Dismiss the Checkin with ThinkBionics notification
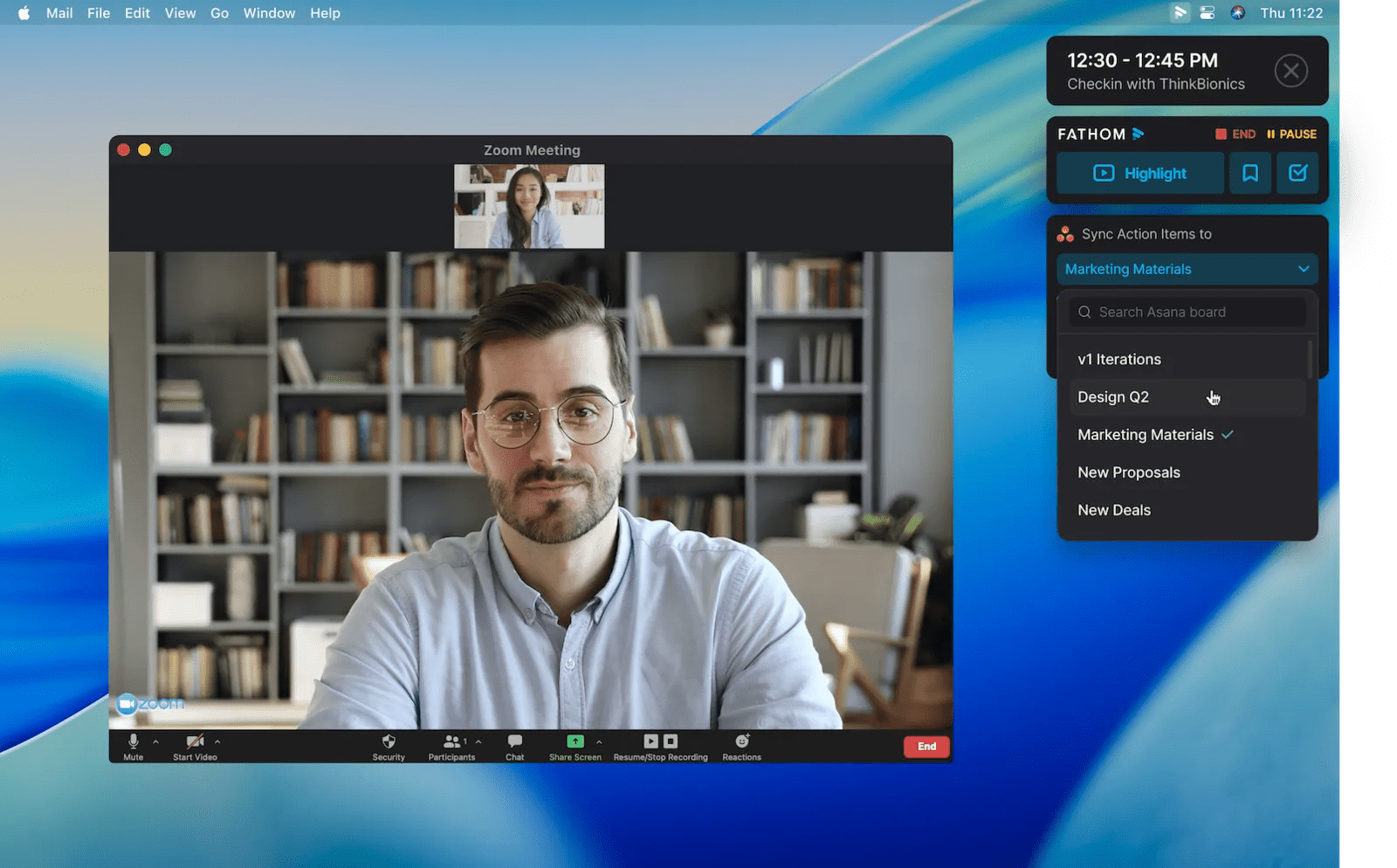Screen dimensions: 1397x868 1290,71
